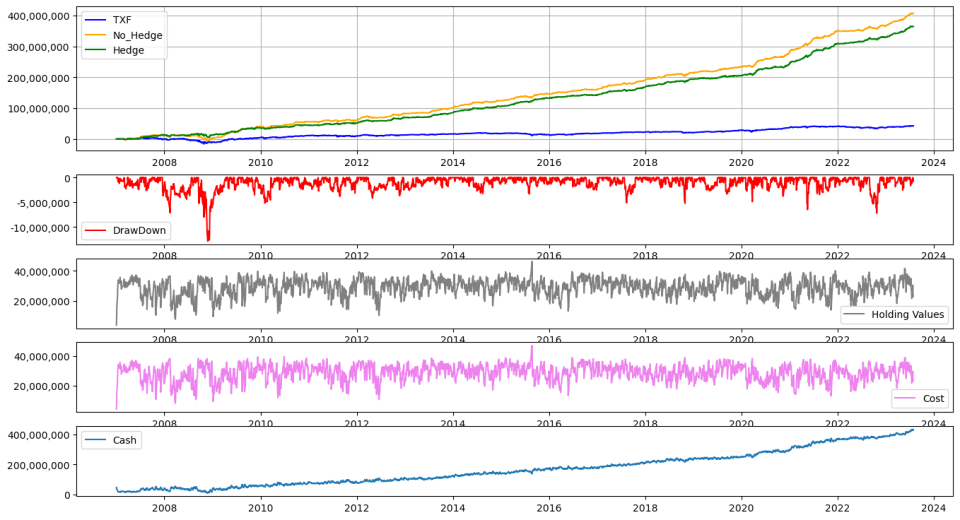960x520 pixels.
Task: Click the Holding Values legend label
Action: [908, 315]
